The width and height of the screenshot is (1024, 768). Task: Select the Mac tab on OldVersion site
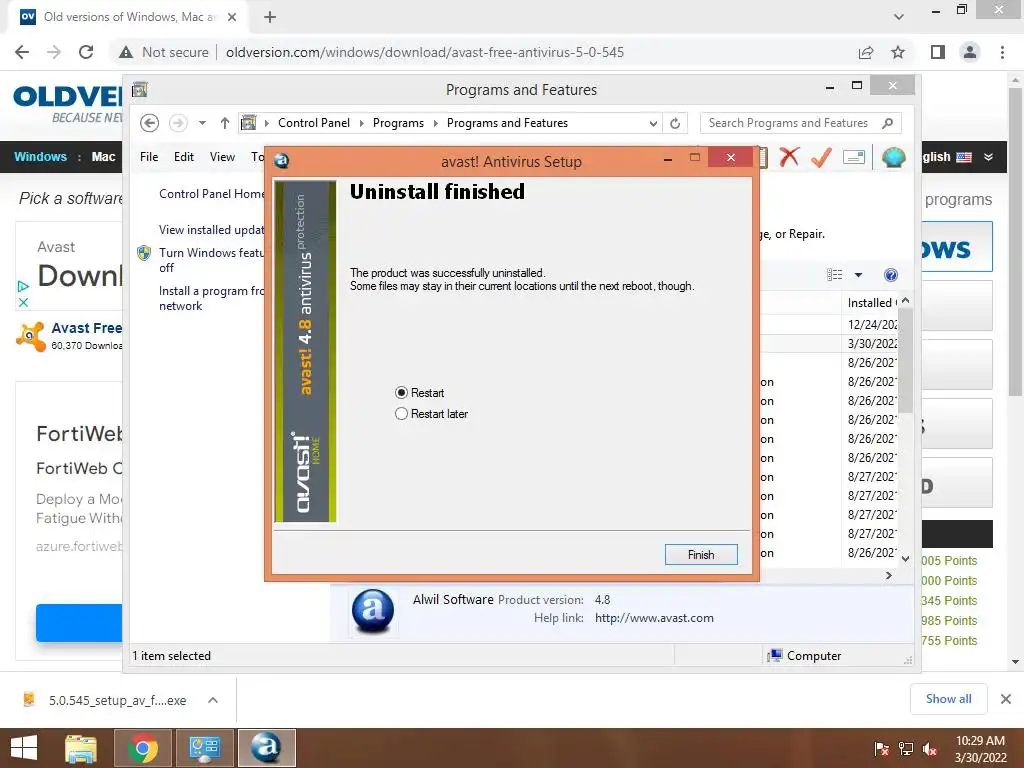pyautogui.click(x=103, y=157)
